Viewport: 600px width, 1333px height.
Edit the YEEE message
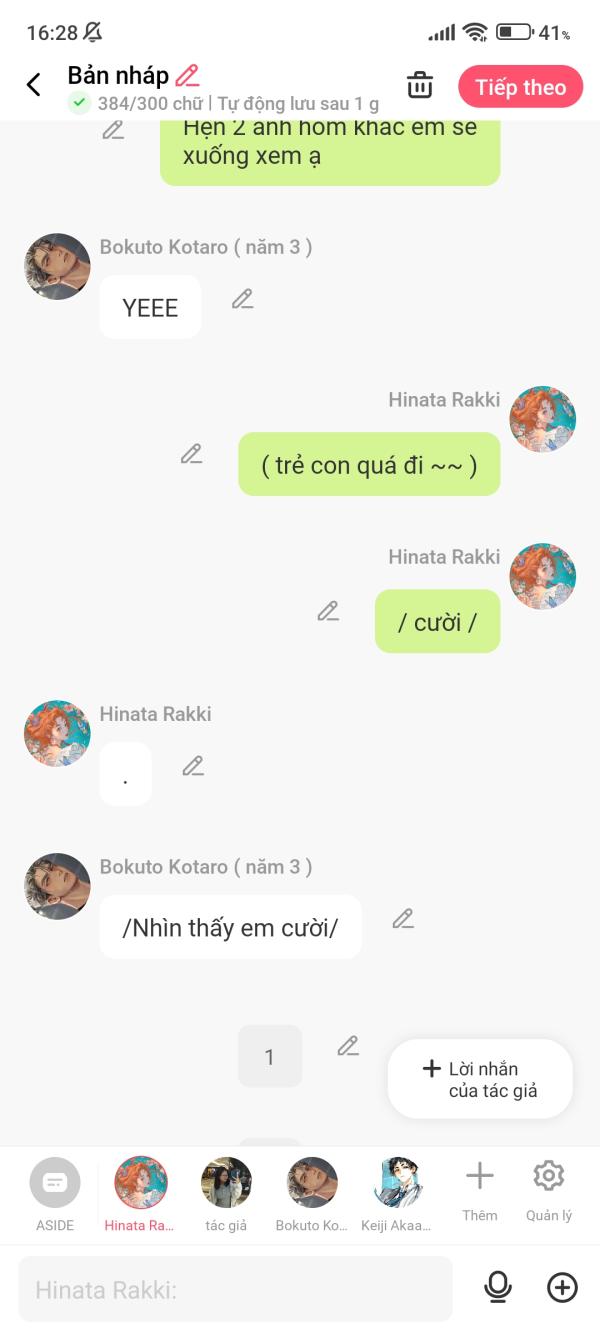[x=242, y=299]
